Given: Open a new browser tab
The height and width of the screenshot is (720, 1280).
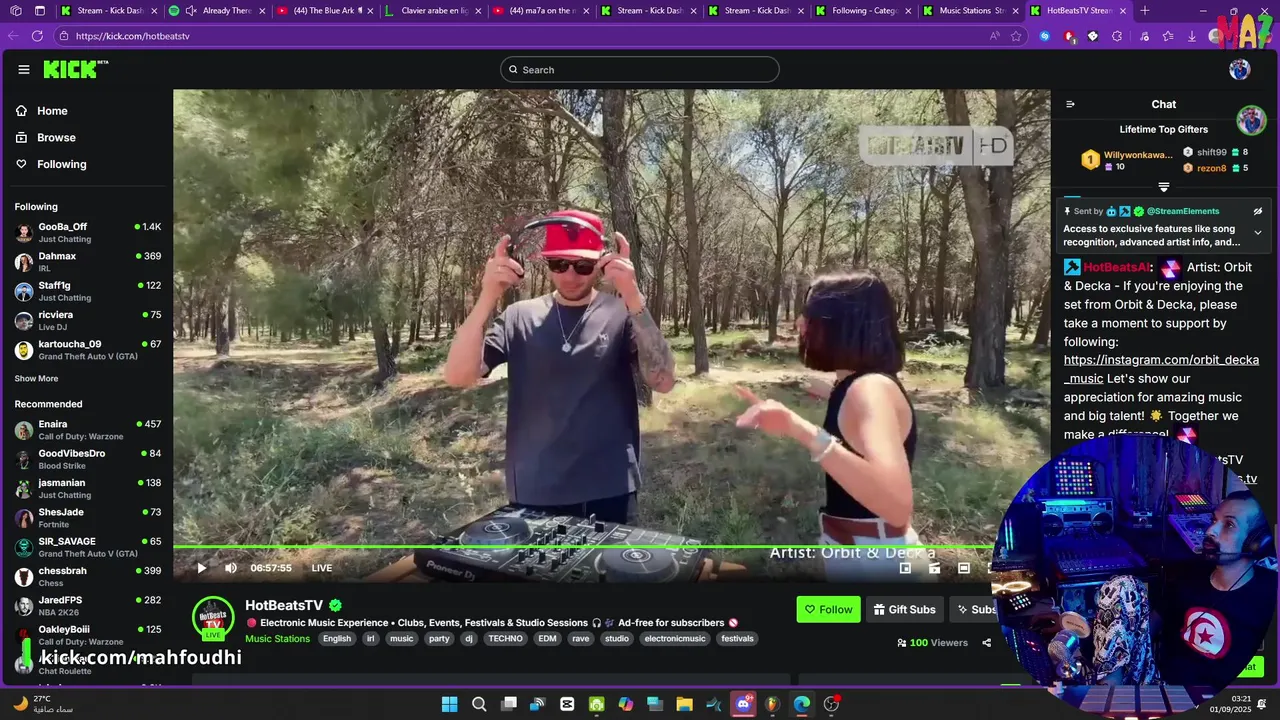Looking at the screenshot, I should (1145, 11).
